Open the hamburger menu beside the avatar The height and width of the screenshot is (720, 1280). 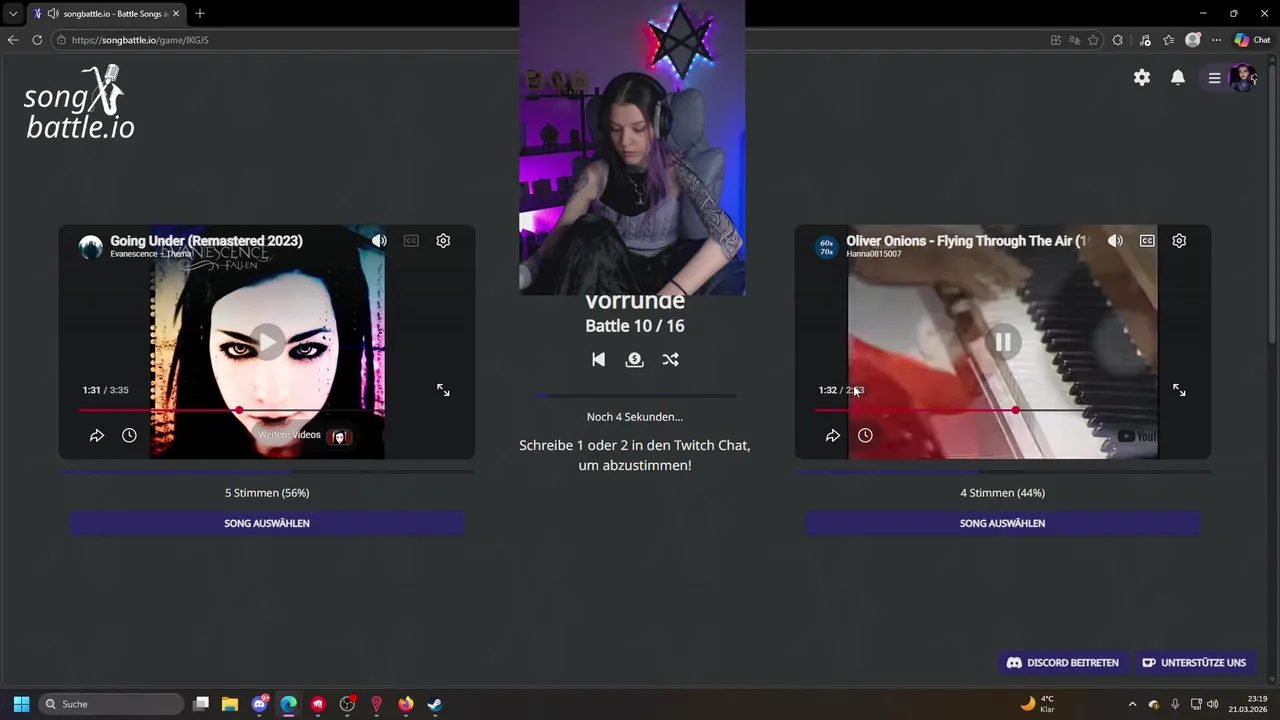pyautogui.click(x=1214, y=78)
